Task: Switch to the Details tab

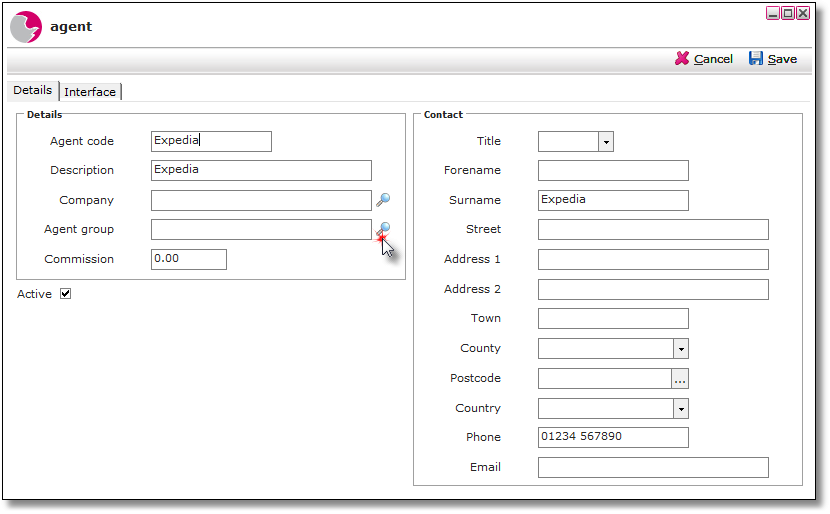Action: pyautogui.click(x=32, y=90)
